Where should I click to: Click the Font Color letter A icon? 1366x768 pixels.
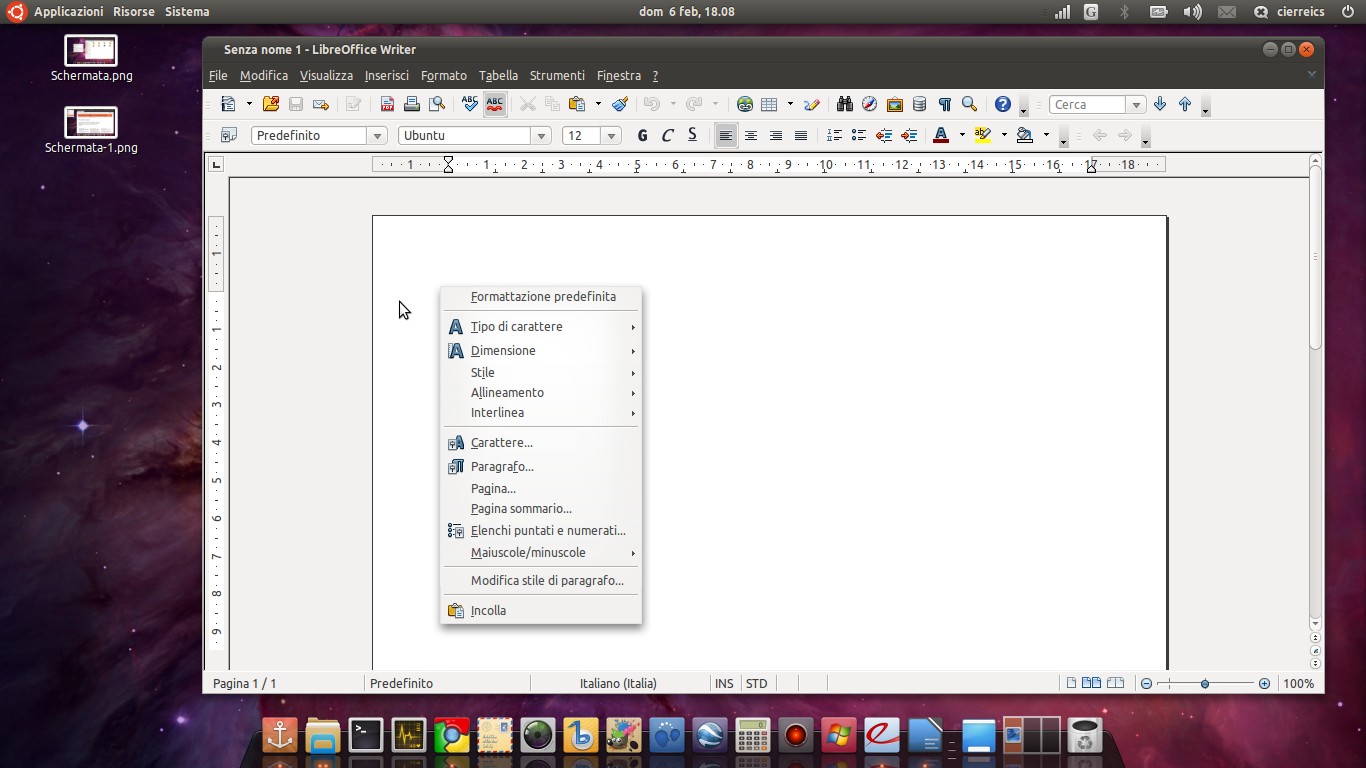pyautogui.click(x=941, y=135)
